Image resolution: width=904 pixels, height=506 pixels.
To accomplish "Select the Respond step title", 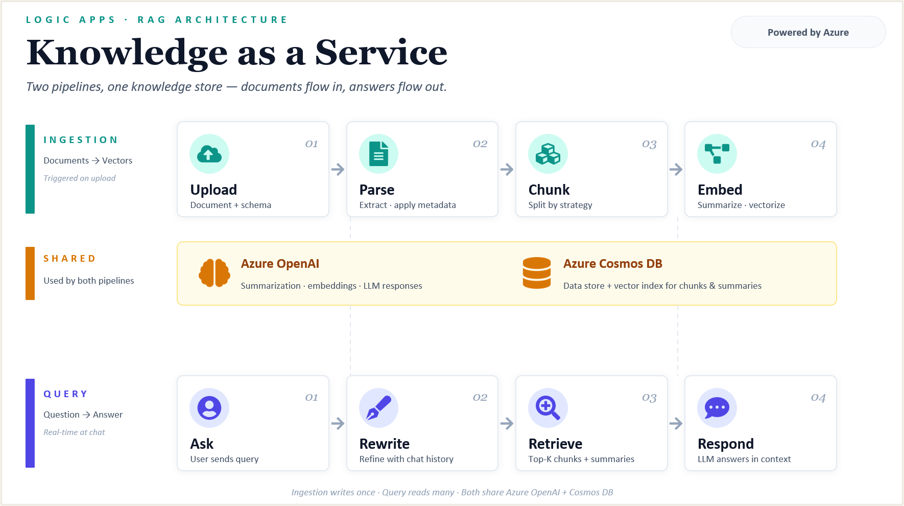I will [x=725, y=444].
